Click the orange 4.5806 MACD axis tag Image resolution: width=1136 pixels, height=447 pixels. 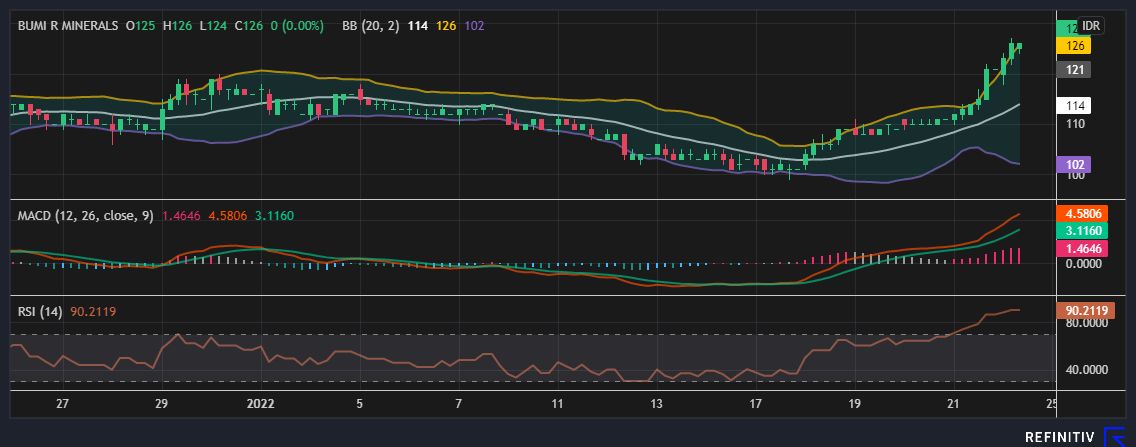tap(1080, 214)
